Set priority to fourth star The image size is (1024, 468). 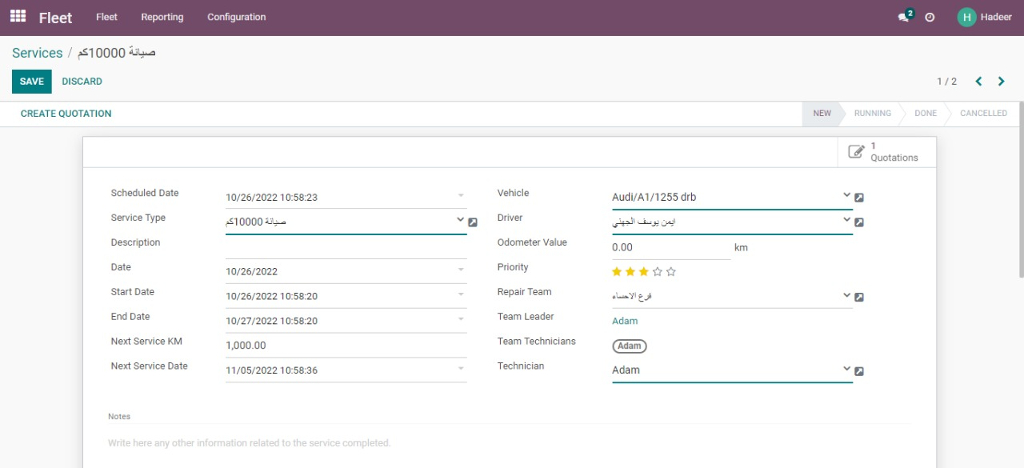657,271
